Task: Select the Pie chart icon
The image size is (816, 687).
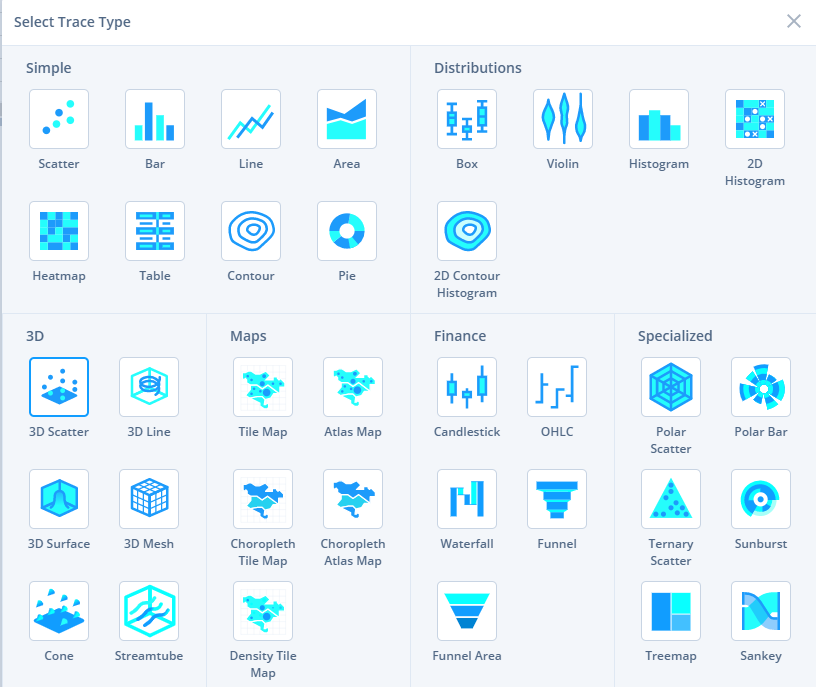Action: [347, 231]
